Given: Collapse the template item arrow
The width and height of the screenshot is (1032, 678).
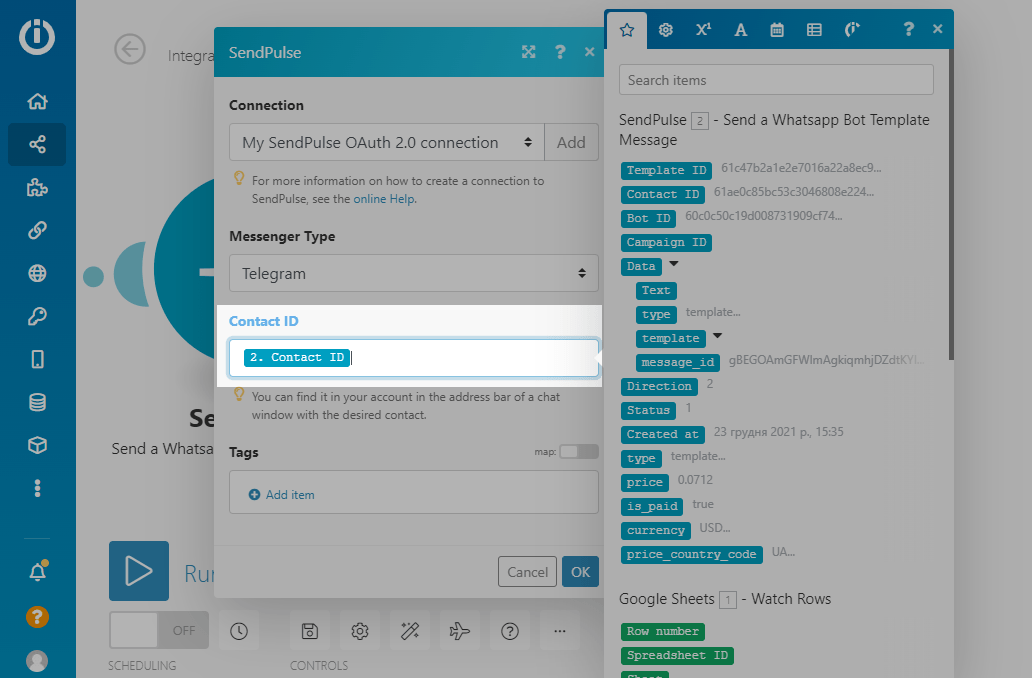Looking at the screenshot, I should click(x=717, y=336).
